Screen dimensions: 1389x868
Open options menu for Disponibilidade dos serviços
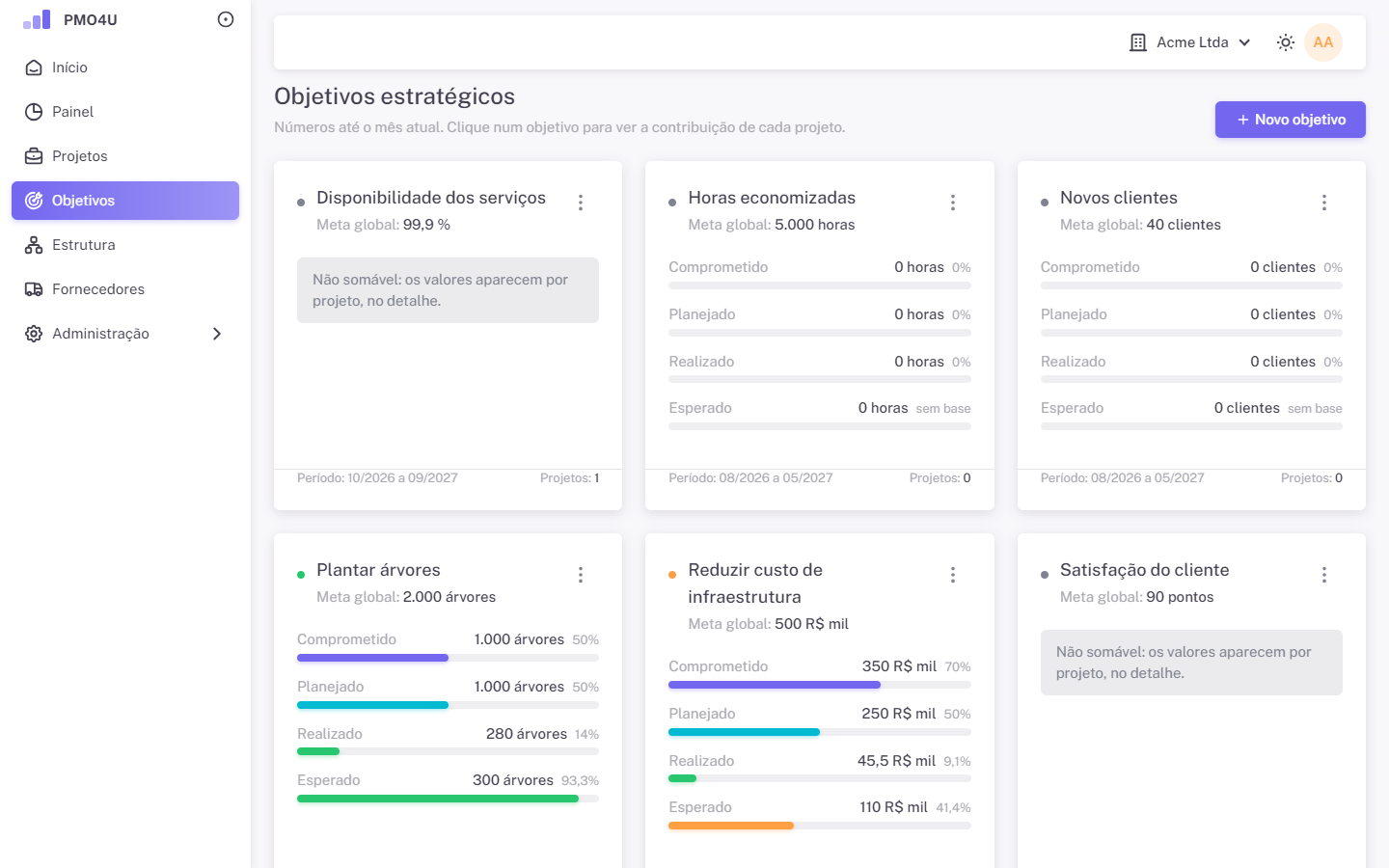coord(581,203)
